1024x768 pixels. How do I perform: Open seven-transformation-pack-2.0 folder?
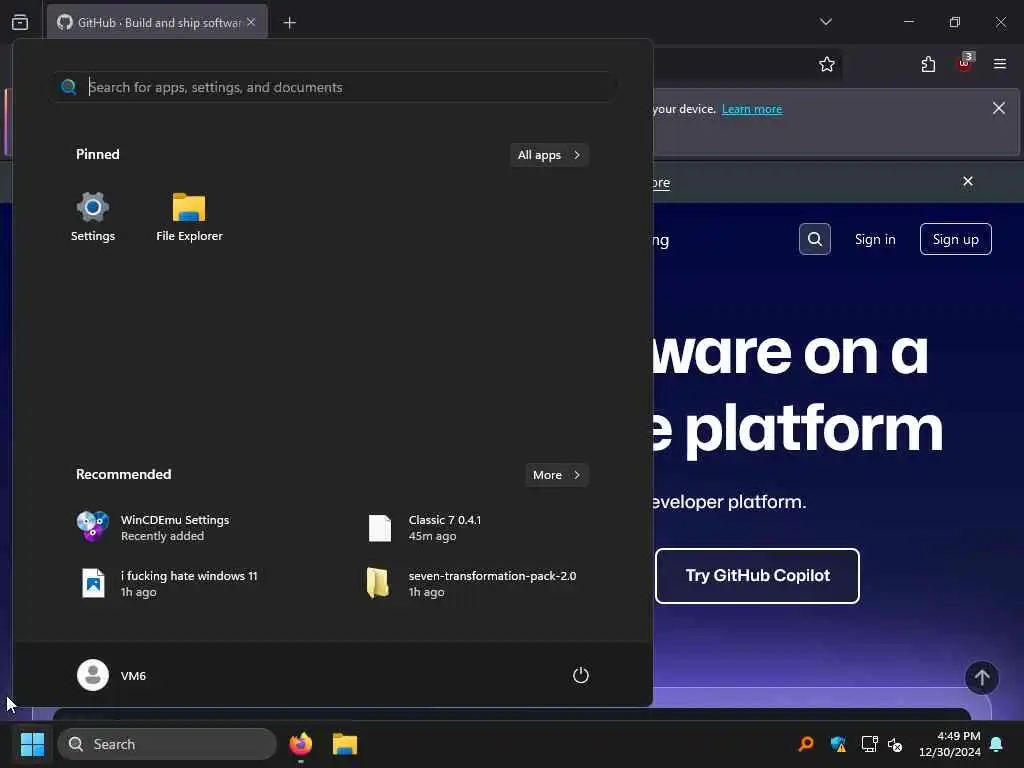[472, 583]
